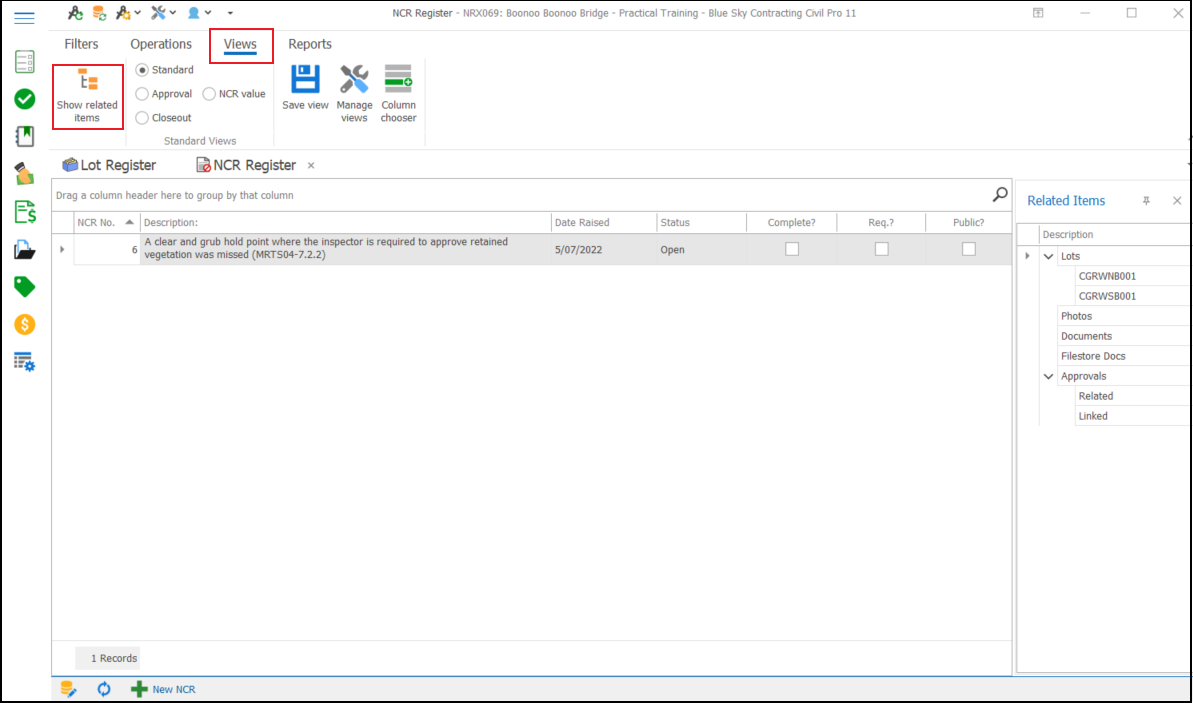Collapse the Lots tree node

click(1048, 256)
